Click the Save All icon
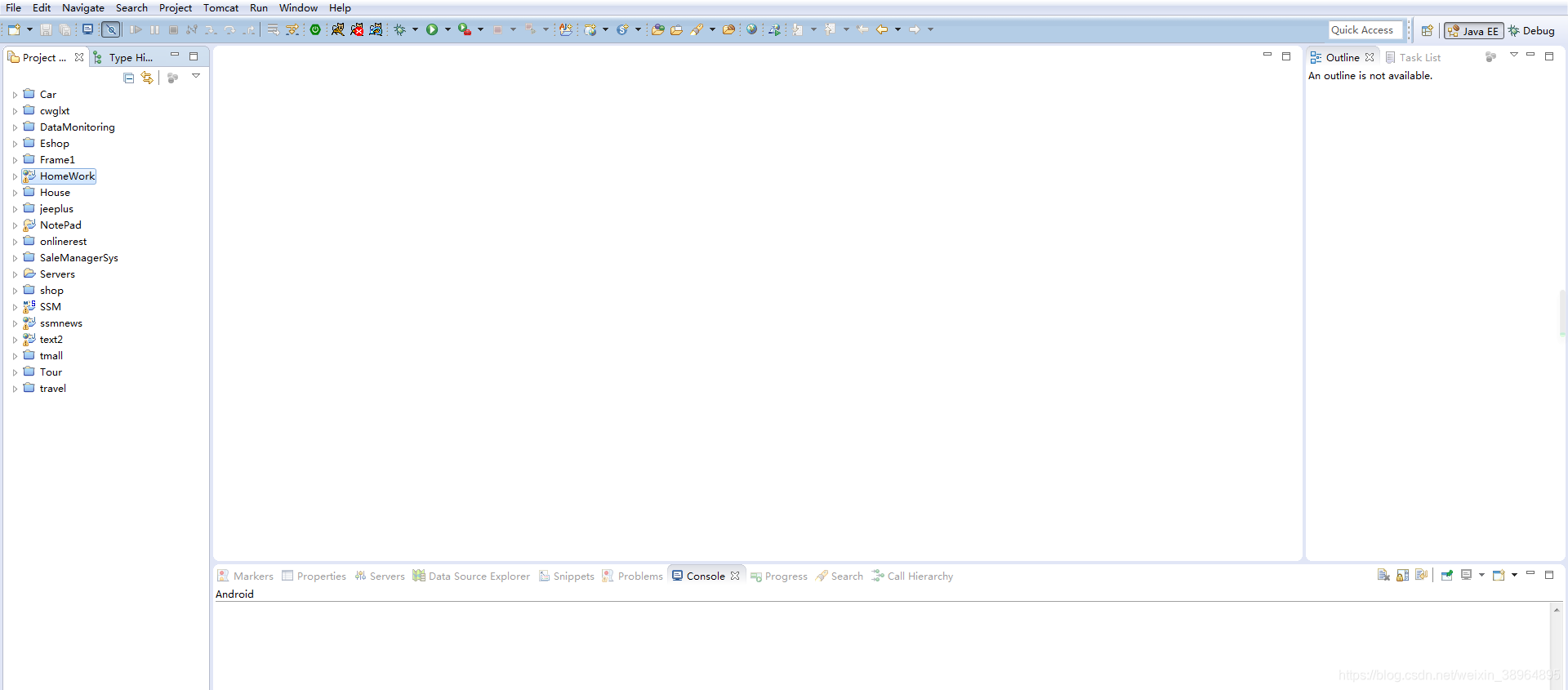This screenshot has height=690, width=1568. click(65, 29)
